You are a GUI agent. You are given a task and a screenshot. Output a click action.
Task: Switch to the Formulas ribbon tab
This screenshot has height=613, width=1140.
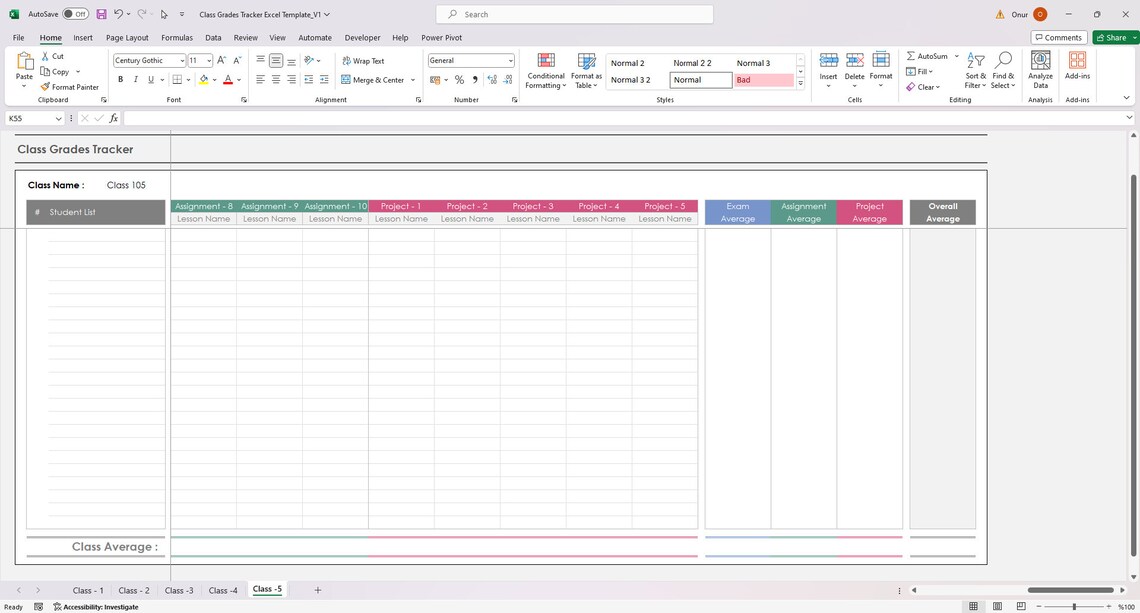(177, 37)
